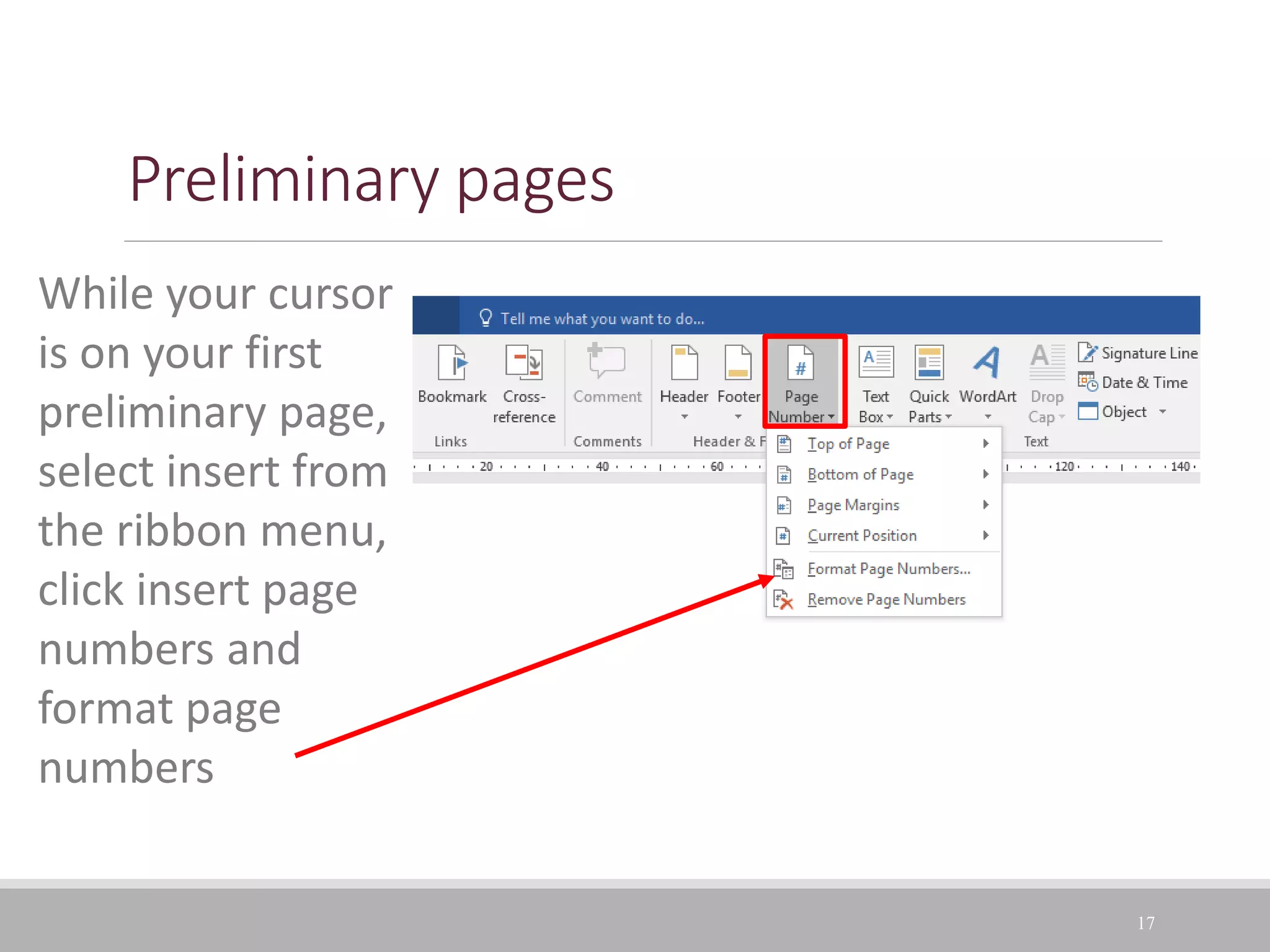Select the Page Margins menu entry
The image size is (1270, 952).
[884, 505]
